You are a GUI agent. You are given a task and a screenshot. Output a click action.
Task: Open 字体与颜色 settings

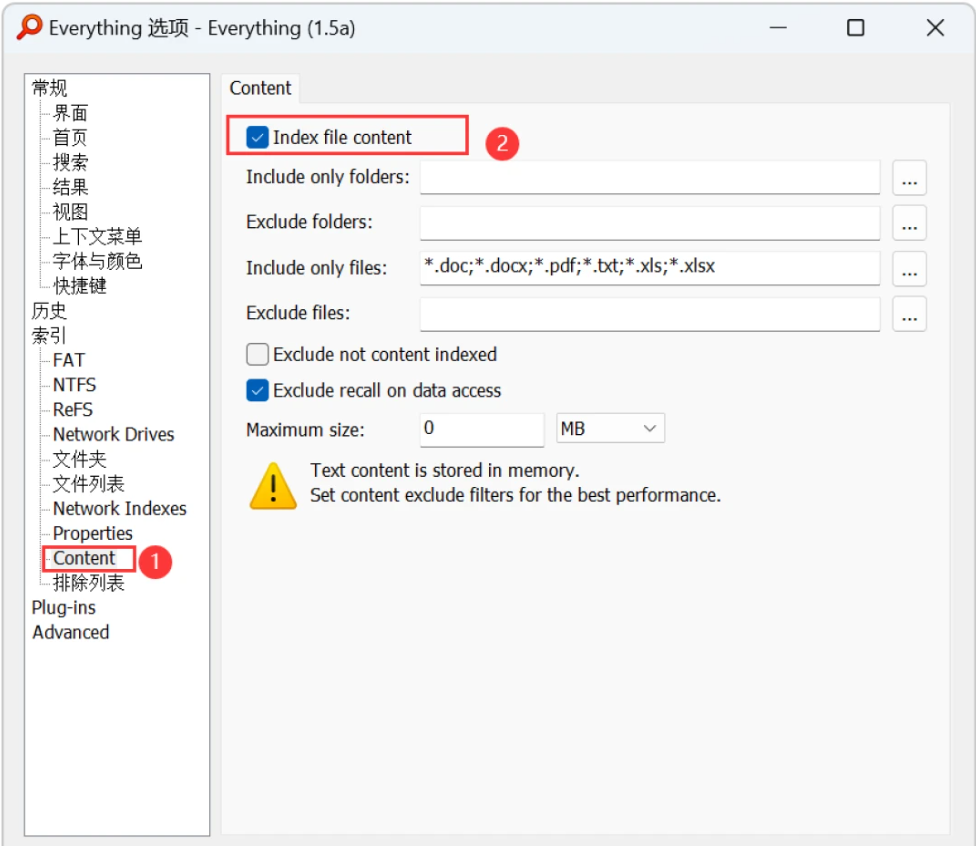97,261
